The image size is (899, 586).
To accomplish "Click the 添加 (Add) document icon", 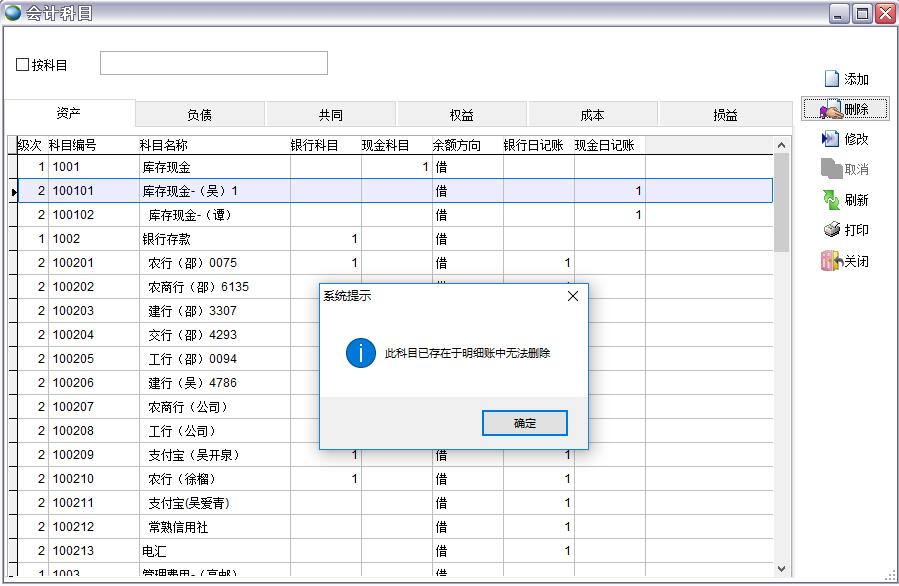I will pos(831,79).
